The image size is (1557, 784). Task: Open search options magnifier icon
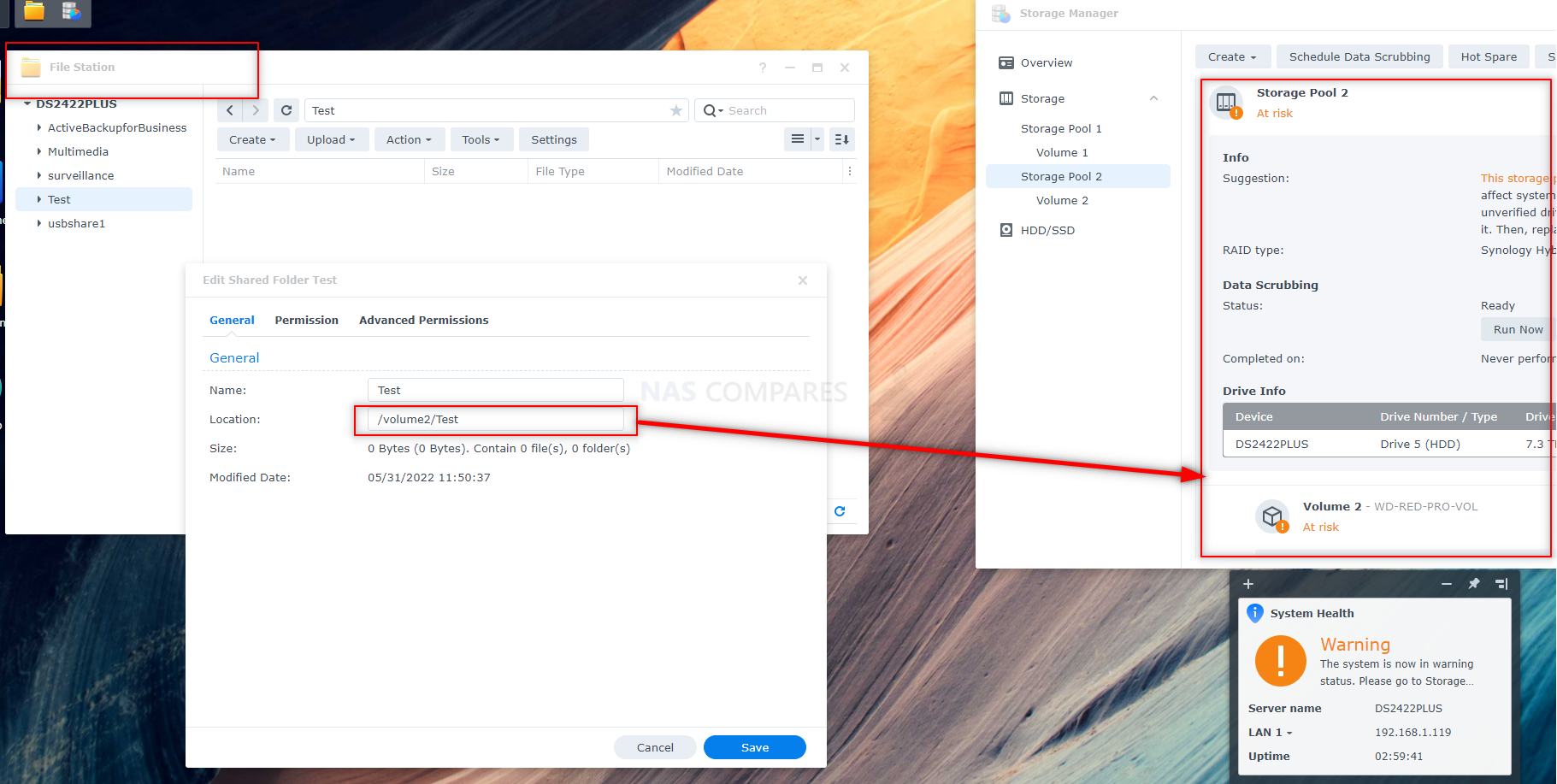713,110
